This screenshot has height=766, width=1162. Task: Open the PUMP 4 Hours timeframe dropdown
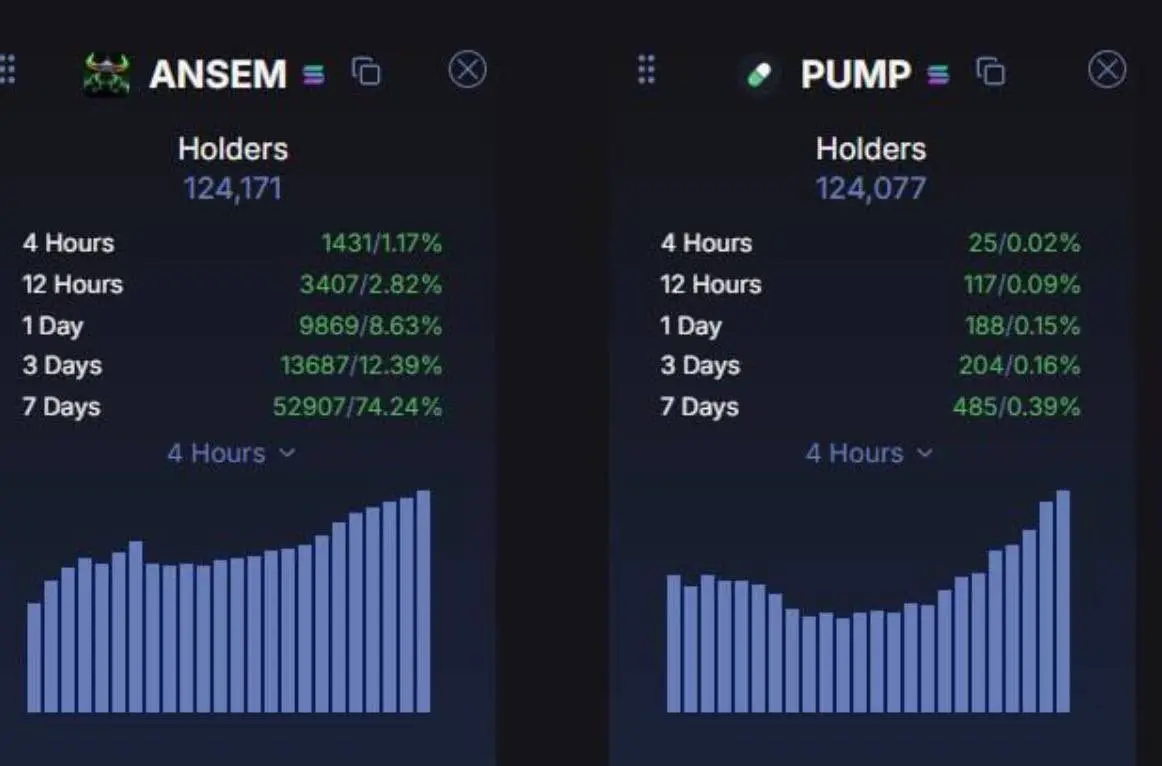click(x=869, y=453)
